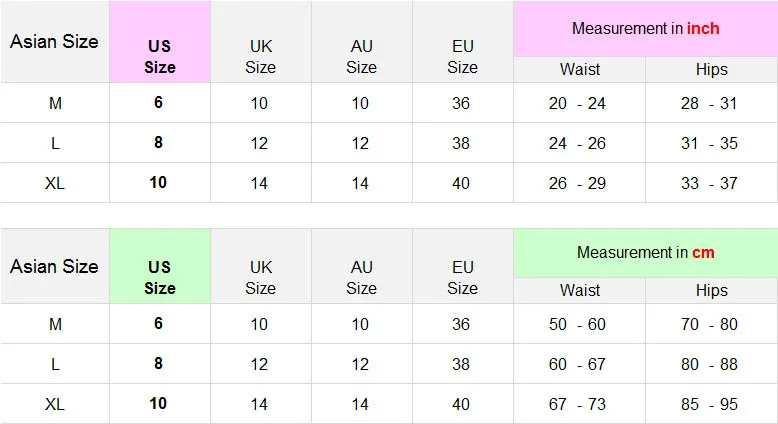Select the hips range "31 - 35"
The height and width of the screenshot is (424, 778).
point(710,143)
